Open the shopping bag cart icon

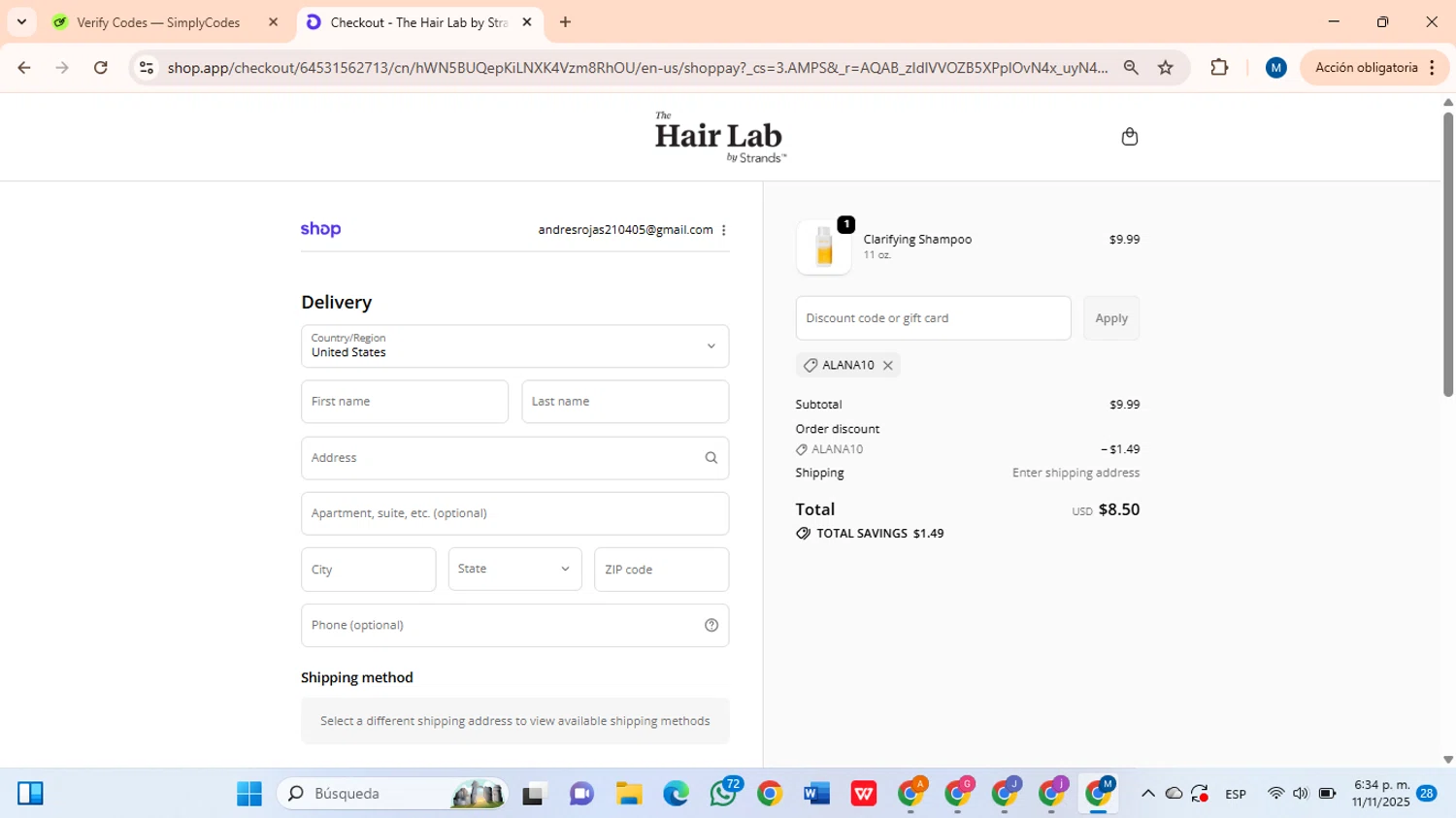click(1129, 137)
